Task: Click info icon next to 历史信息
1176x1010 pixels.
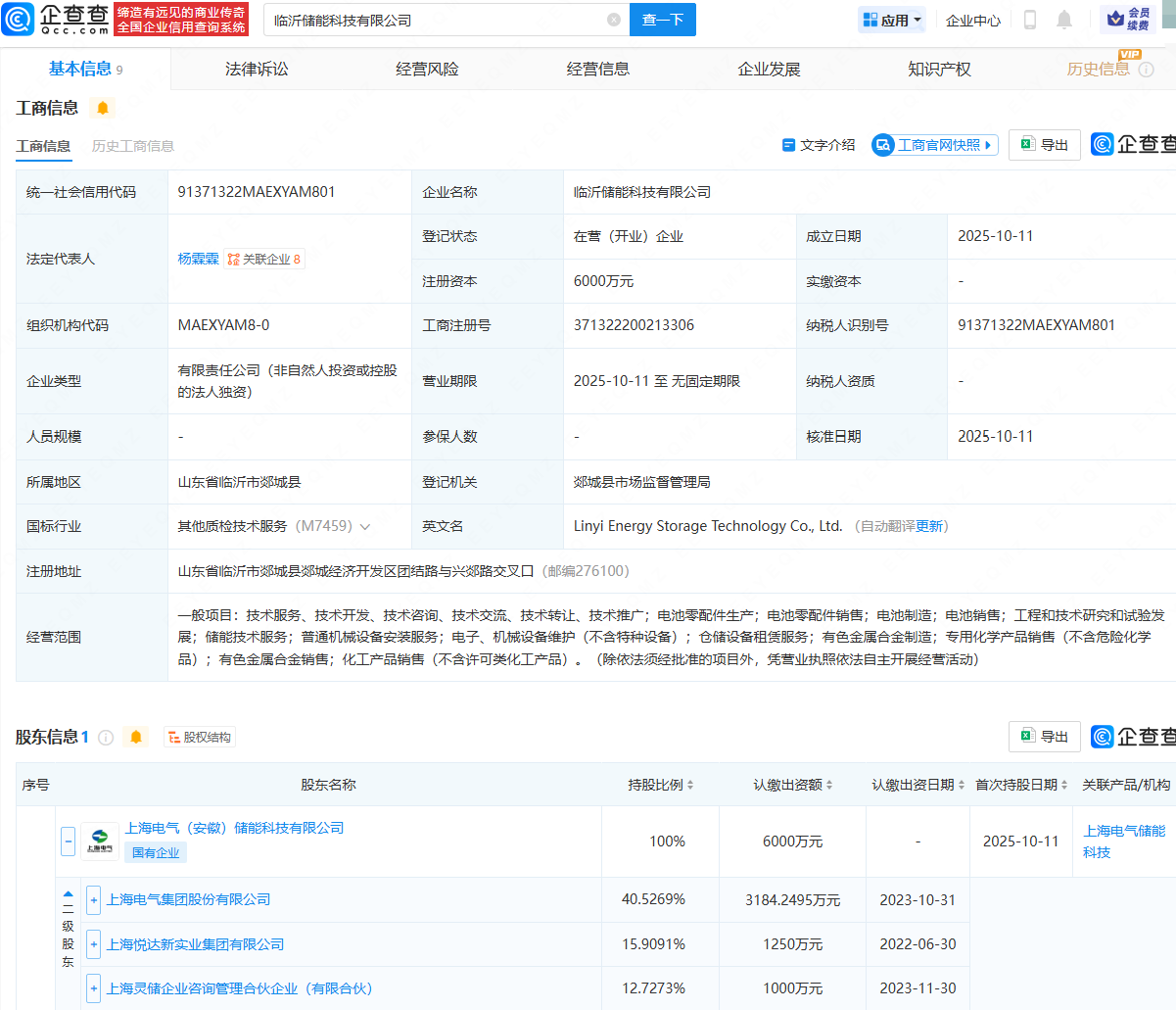Action: coord(1147,70)
